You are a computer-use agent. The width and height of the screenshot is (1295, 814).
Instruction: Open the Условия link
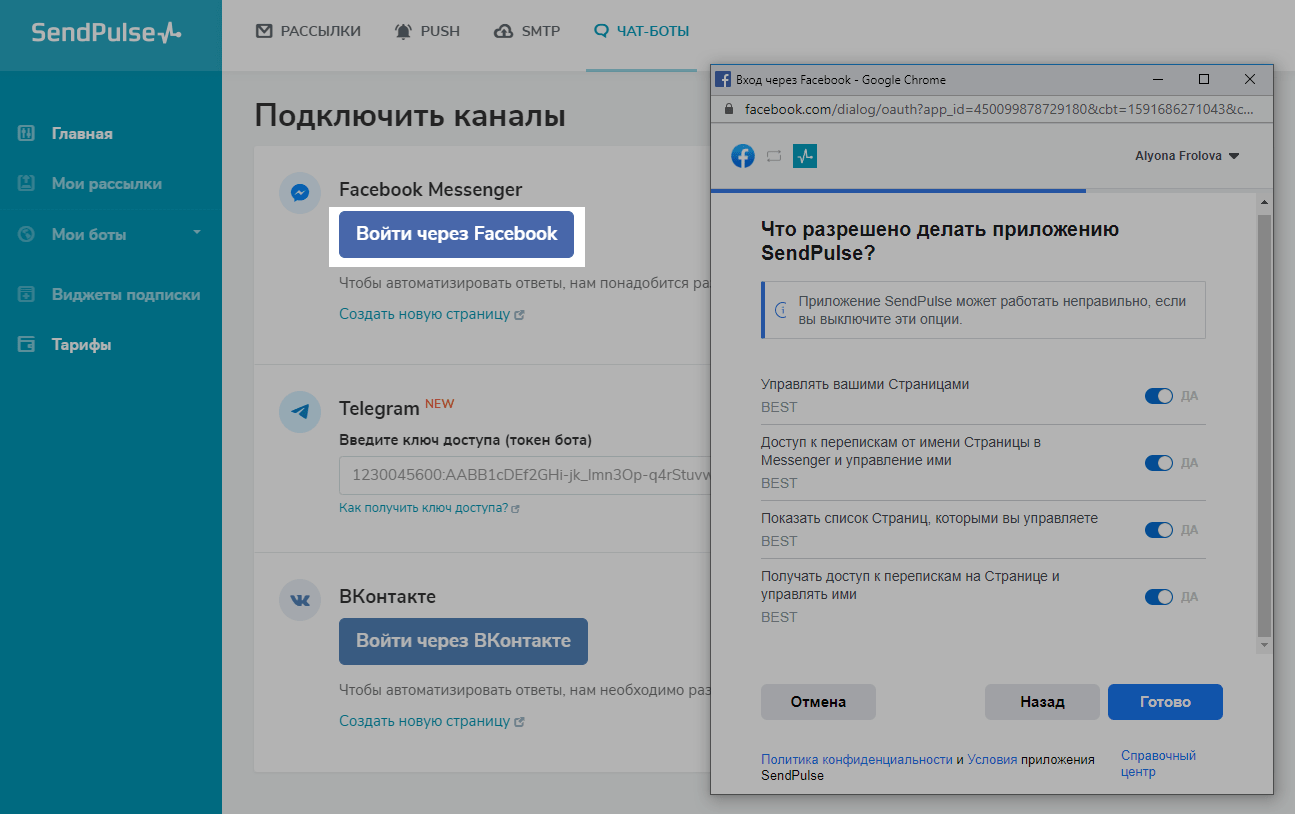(992, 760)
